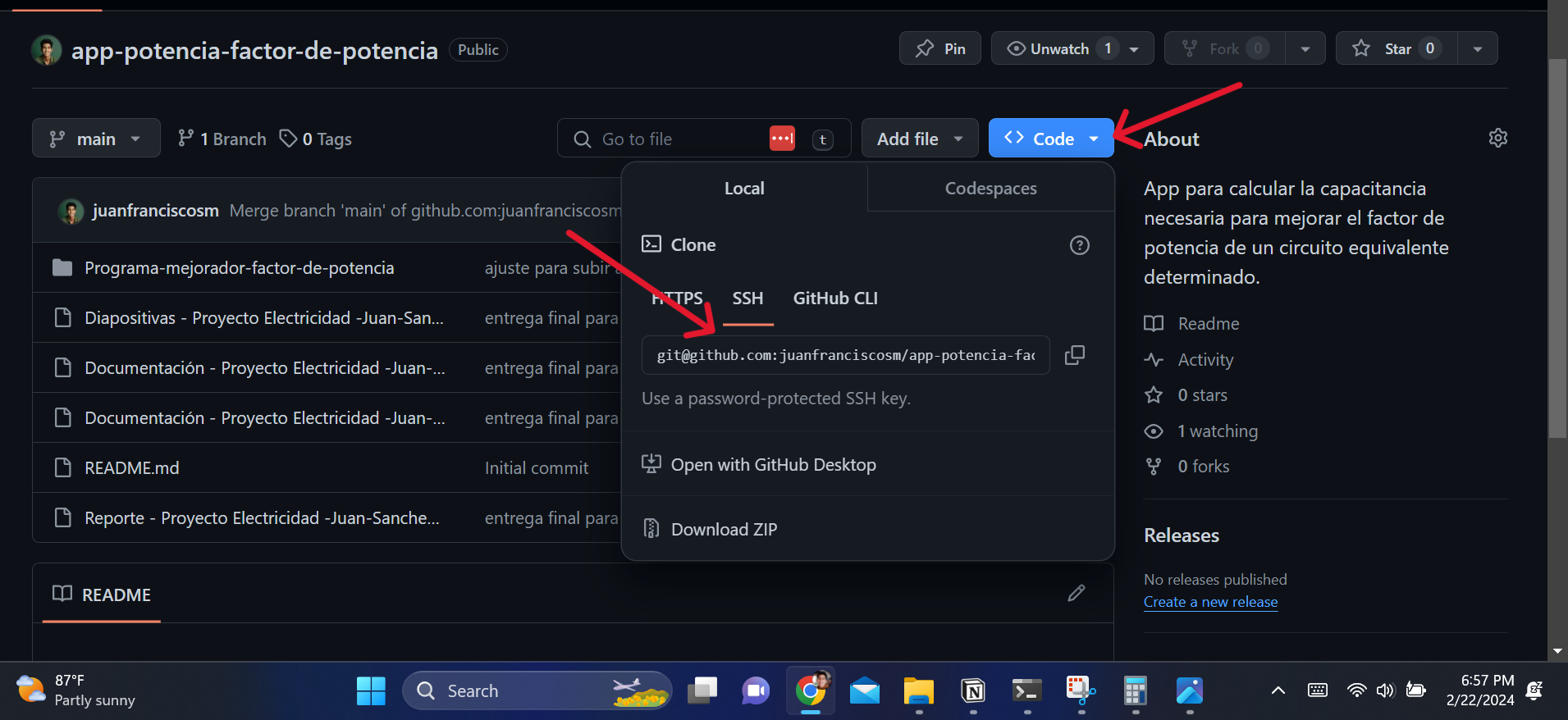Screen dimensions: 1568x720
Task: Select the README tab heading
Action: pyautogui.click(x=102, y=595)
